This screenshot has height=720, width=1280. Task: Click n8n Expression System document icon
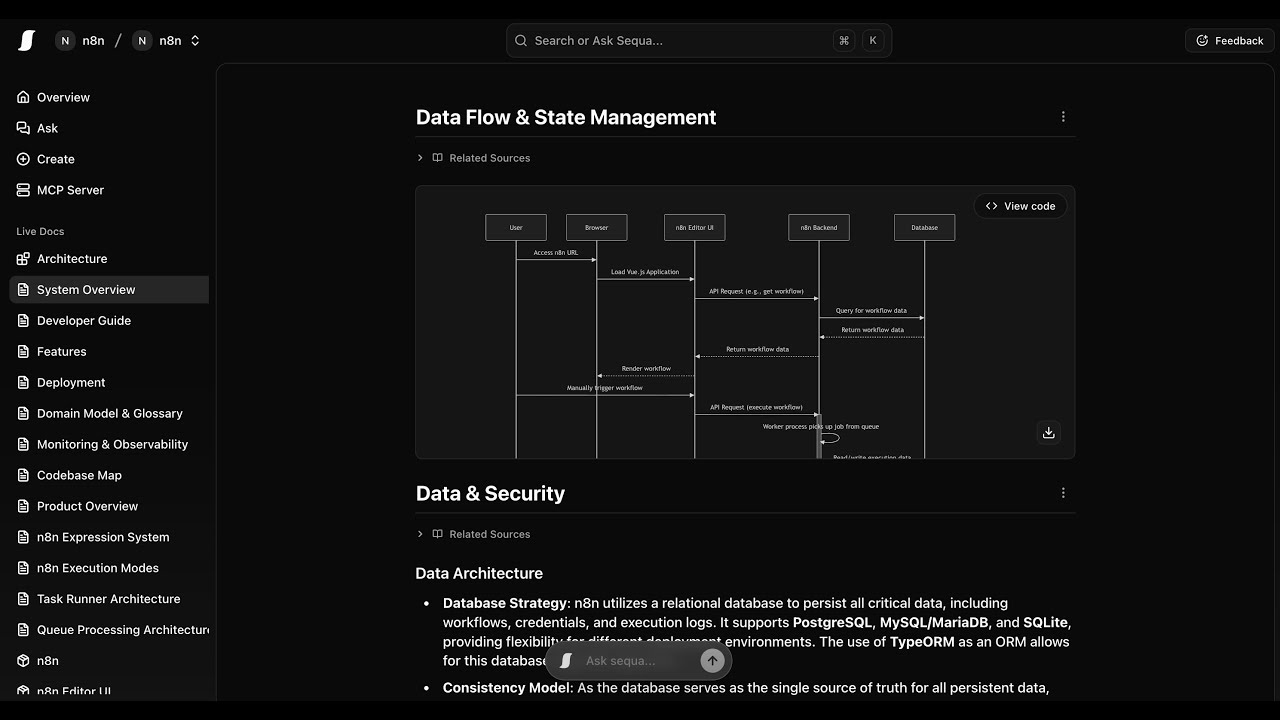[24, 538]
